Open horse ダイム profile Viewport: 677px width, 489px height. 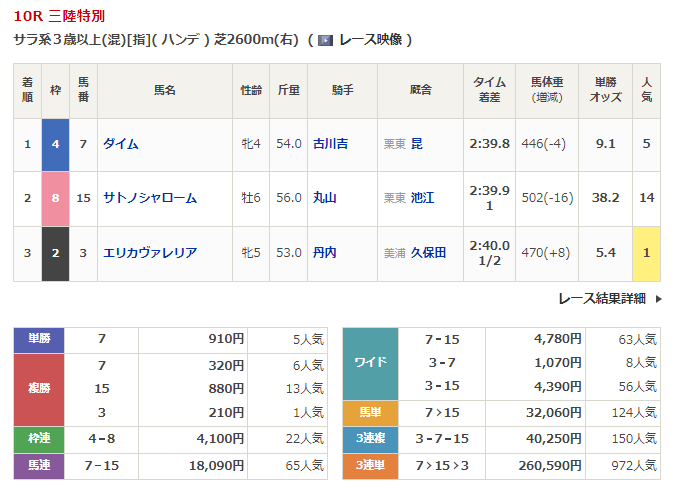pos(120,144)
